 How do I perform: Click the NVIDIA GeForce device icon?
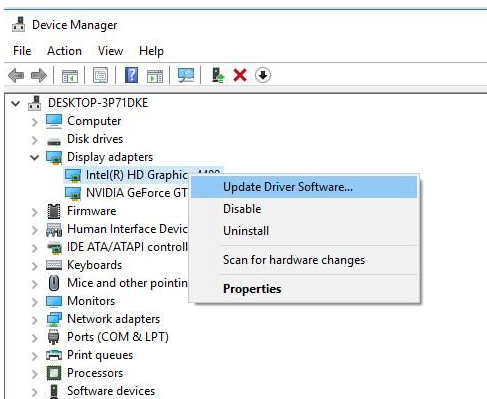click(73, 193)
